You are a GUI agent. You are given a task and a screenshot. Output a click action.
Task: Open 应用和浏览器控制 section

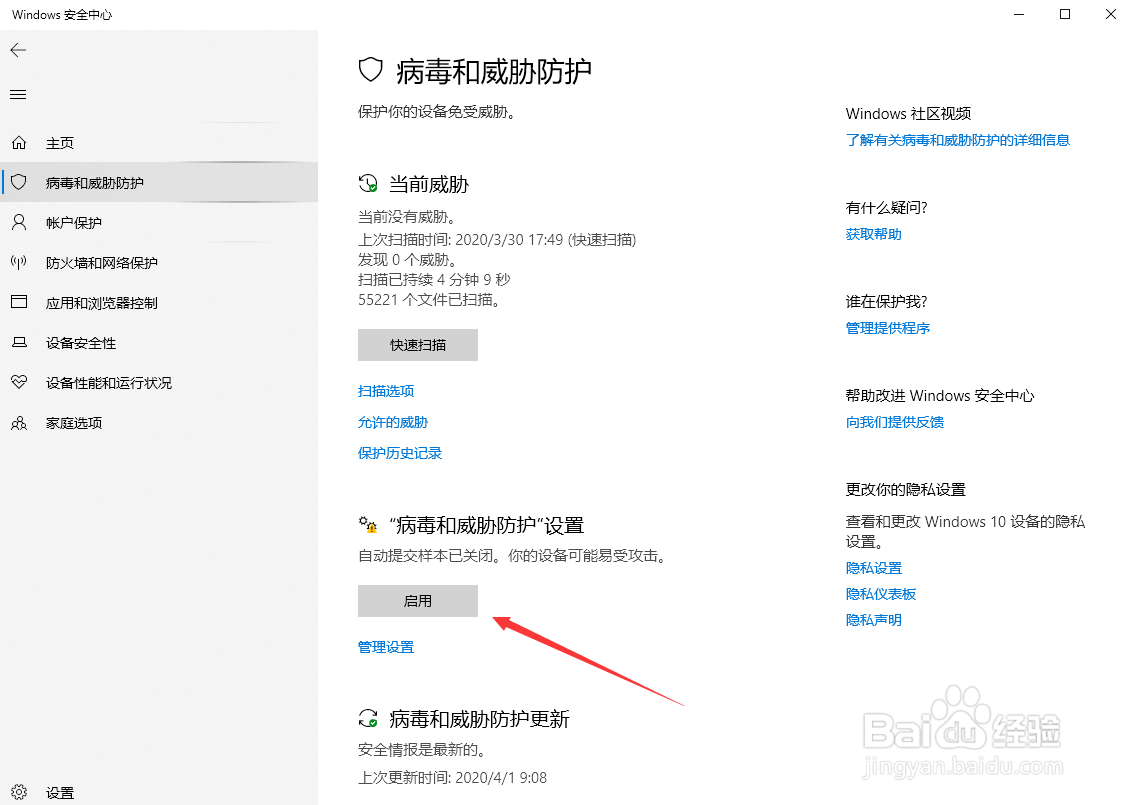click(159, 303)
